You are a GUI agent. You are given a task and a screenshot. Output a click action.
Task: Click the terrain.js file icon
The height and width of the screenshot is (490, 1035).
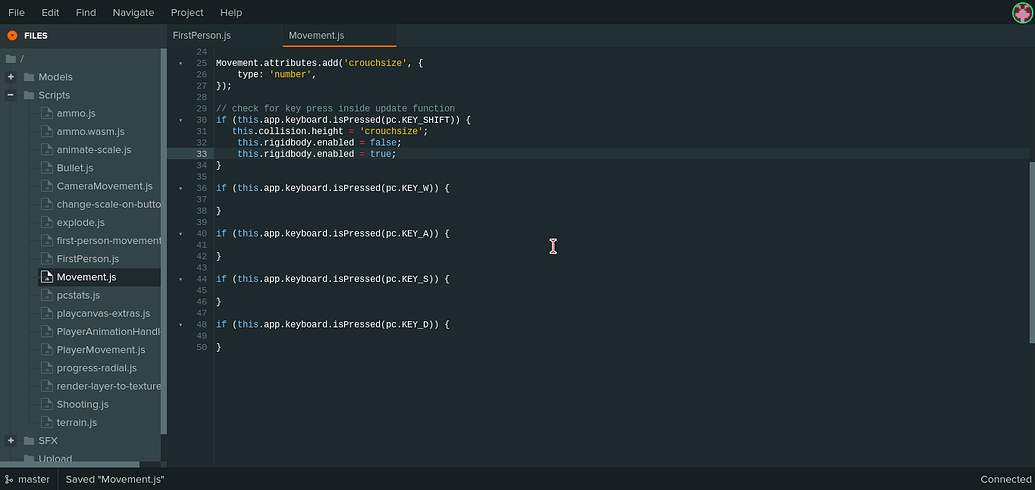46,422
